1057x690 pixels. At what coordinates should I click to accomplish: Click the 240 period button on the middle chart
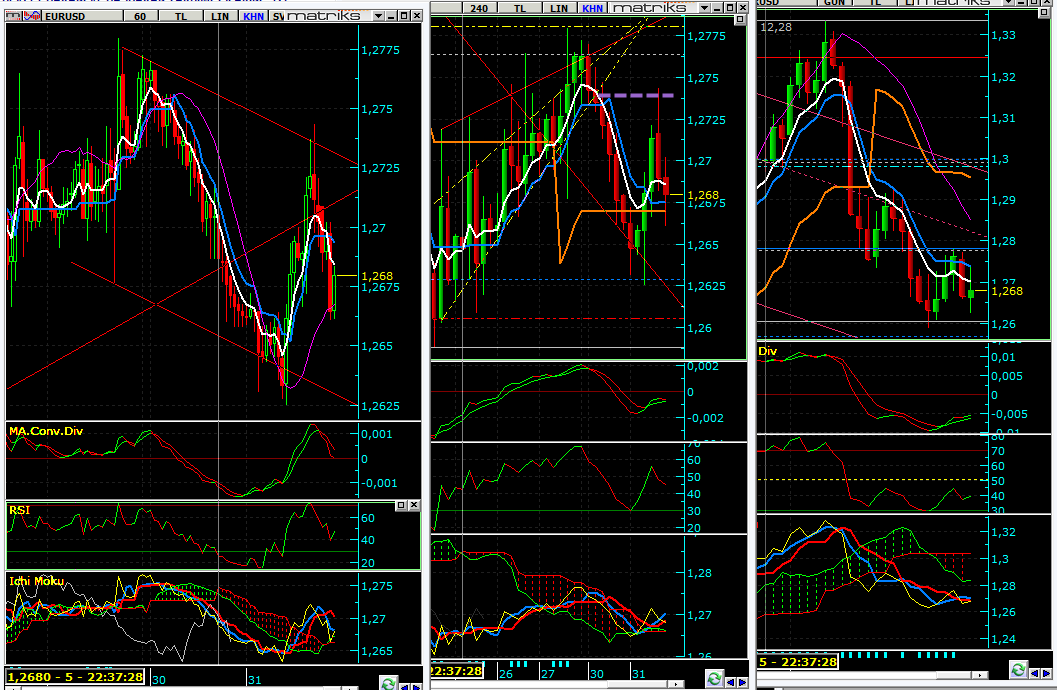click(x=479, y=7)
